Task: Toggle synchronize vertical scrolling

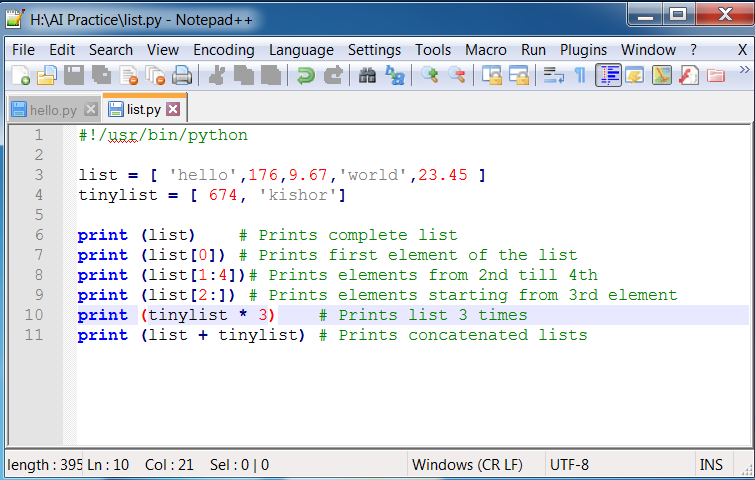Action: coord(492,76)
